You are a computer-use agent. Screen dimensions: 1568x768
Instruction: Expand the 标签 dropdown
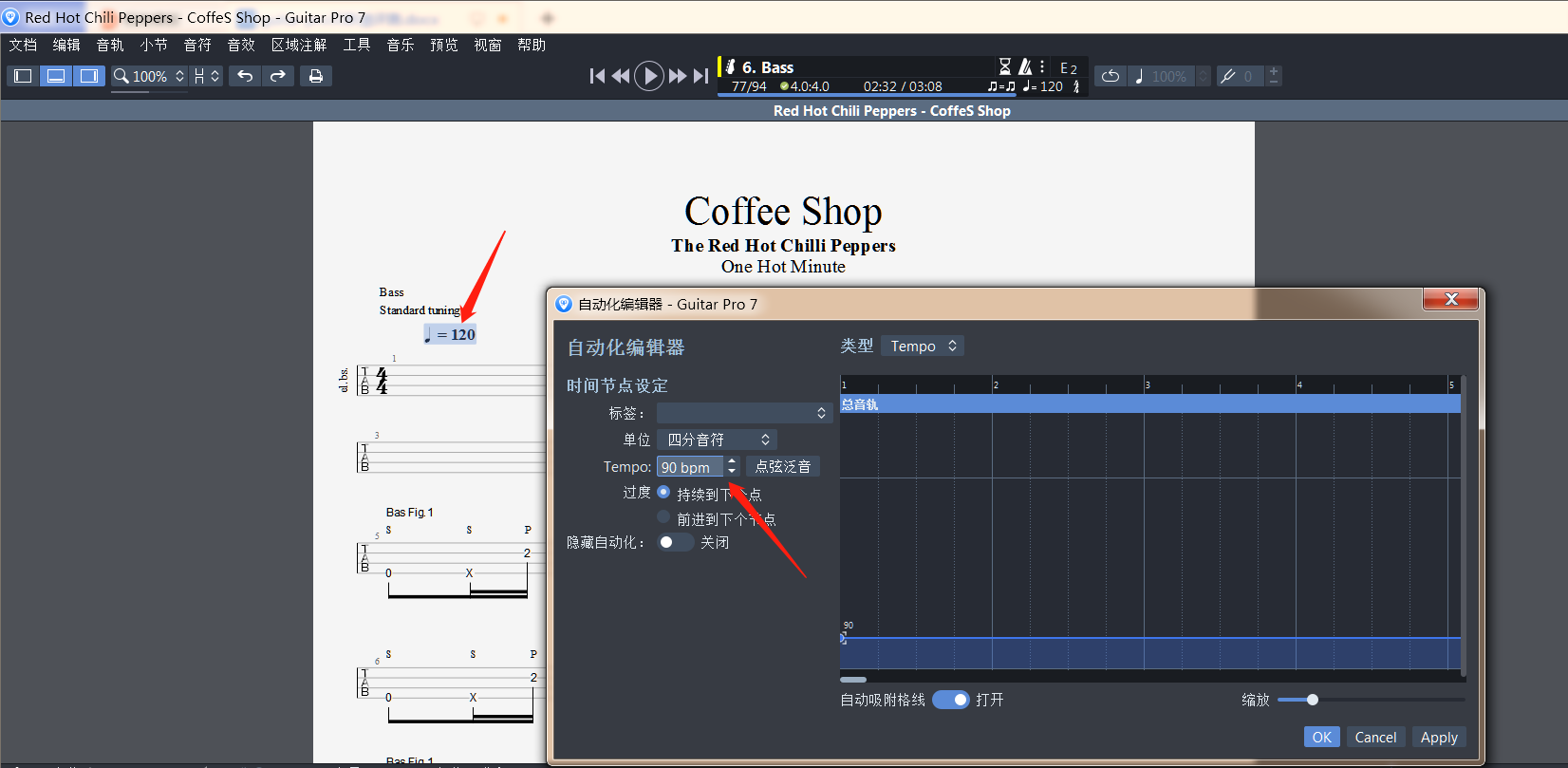click(x=743, y=413)
